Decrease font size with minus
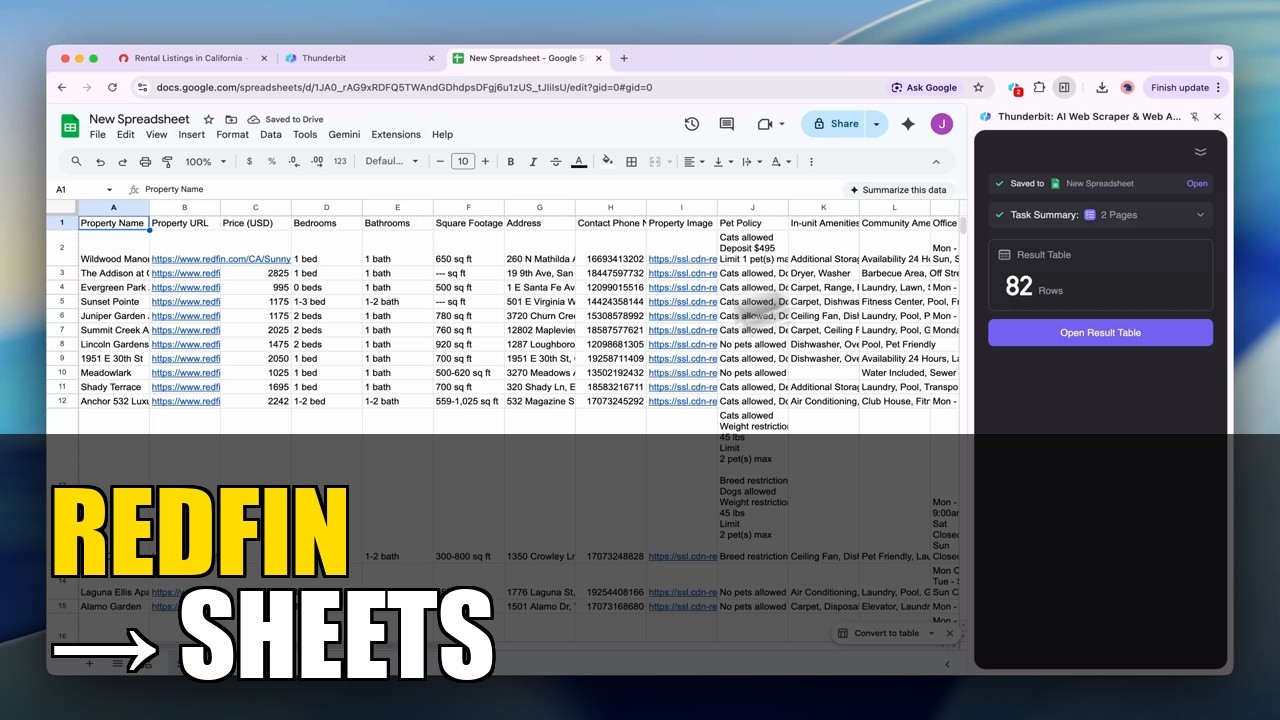The width and height of the screenshot is (1280, 720). coord(440,161)
